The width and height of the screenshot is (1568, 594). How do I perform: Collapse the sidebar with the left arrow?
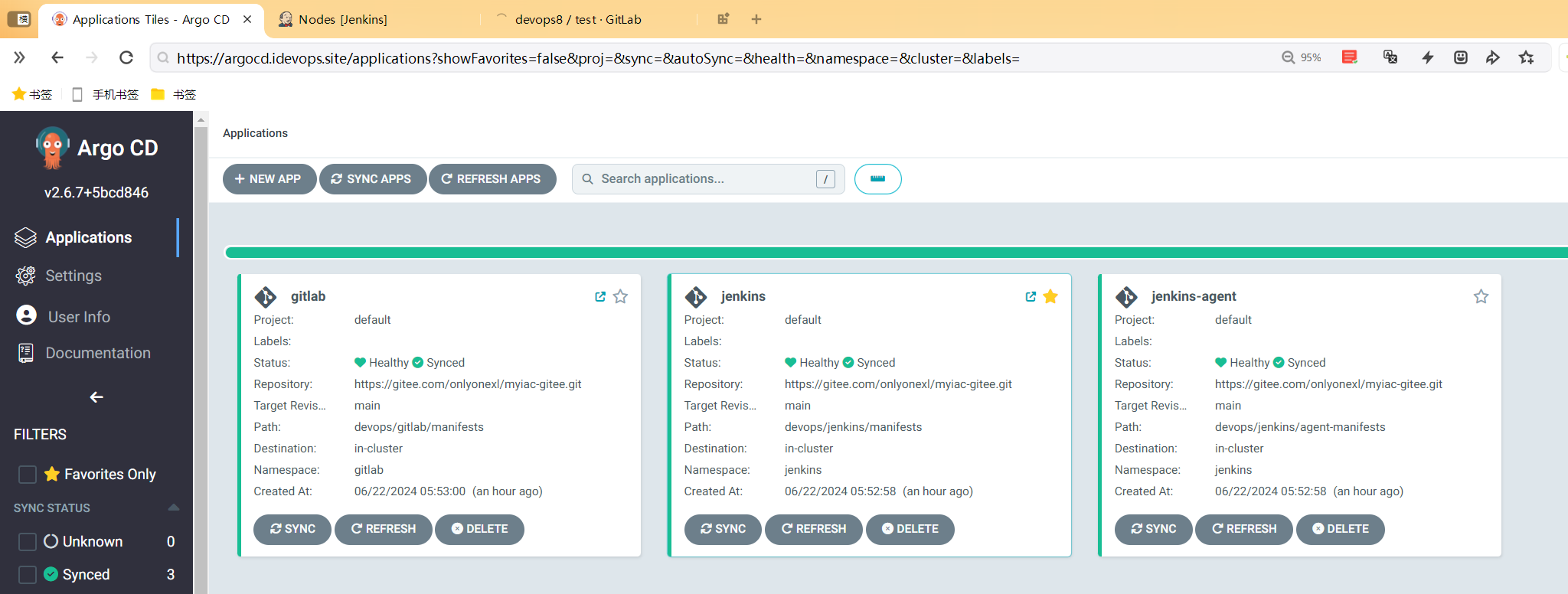tap(96, 397)
